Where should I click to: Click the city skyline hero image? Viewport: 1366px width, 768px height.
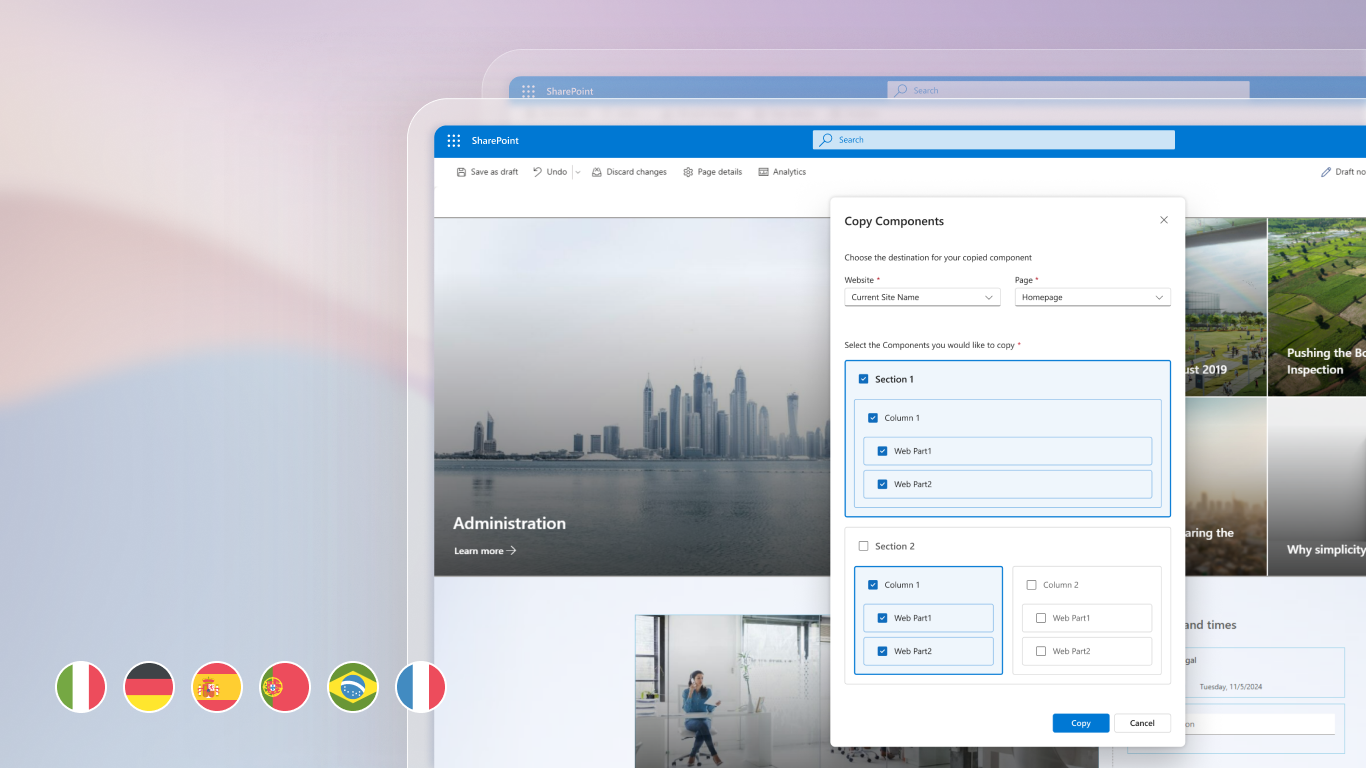pos(632,396)
